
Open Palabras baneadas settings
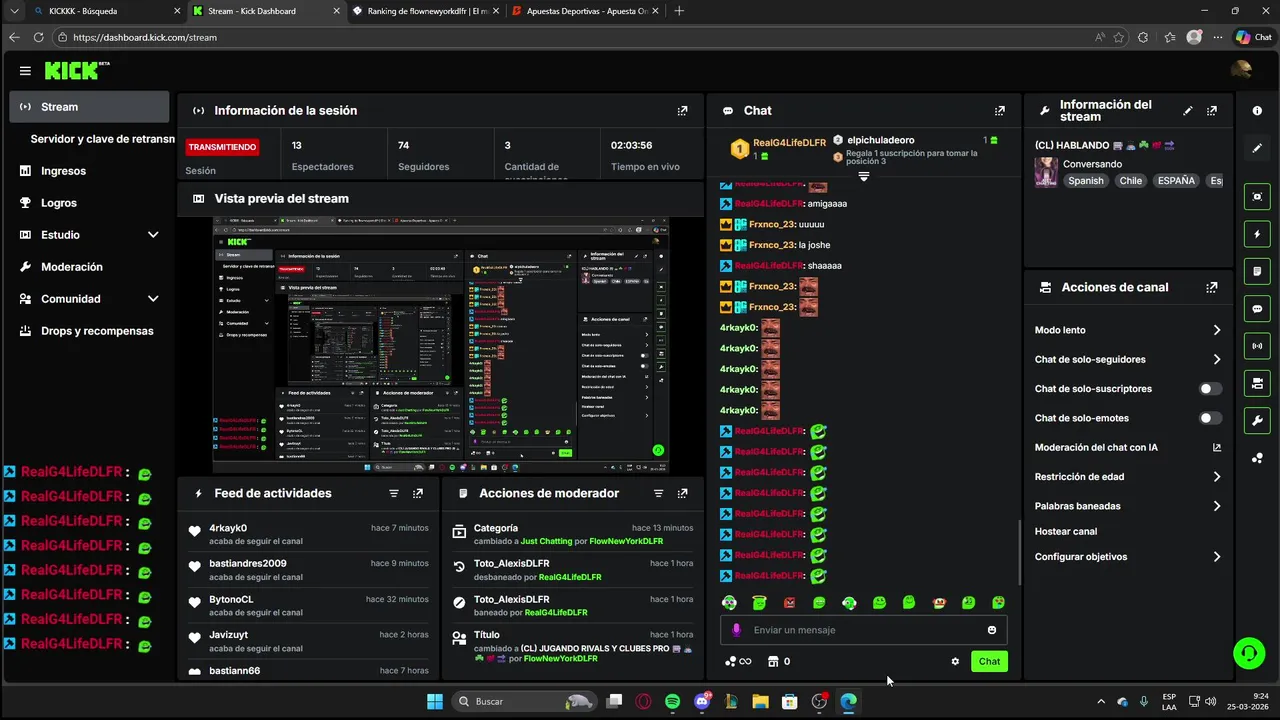[1128, 506]
